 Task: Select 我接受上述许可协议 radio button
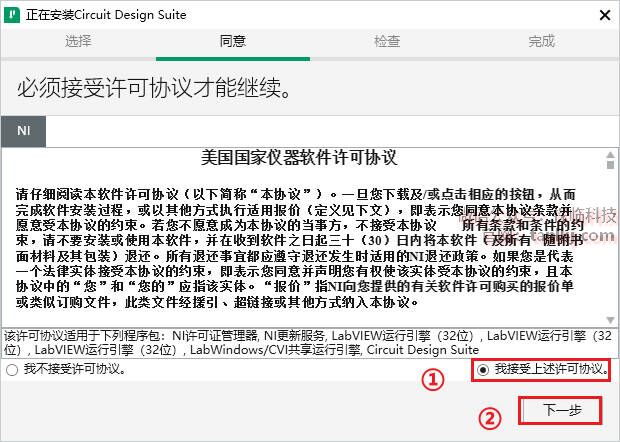pyautogui.click(x=483, y=370)
